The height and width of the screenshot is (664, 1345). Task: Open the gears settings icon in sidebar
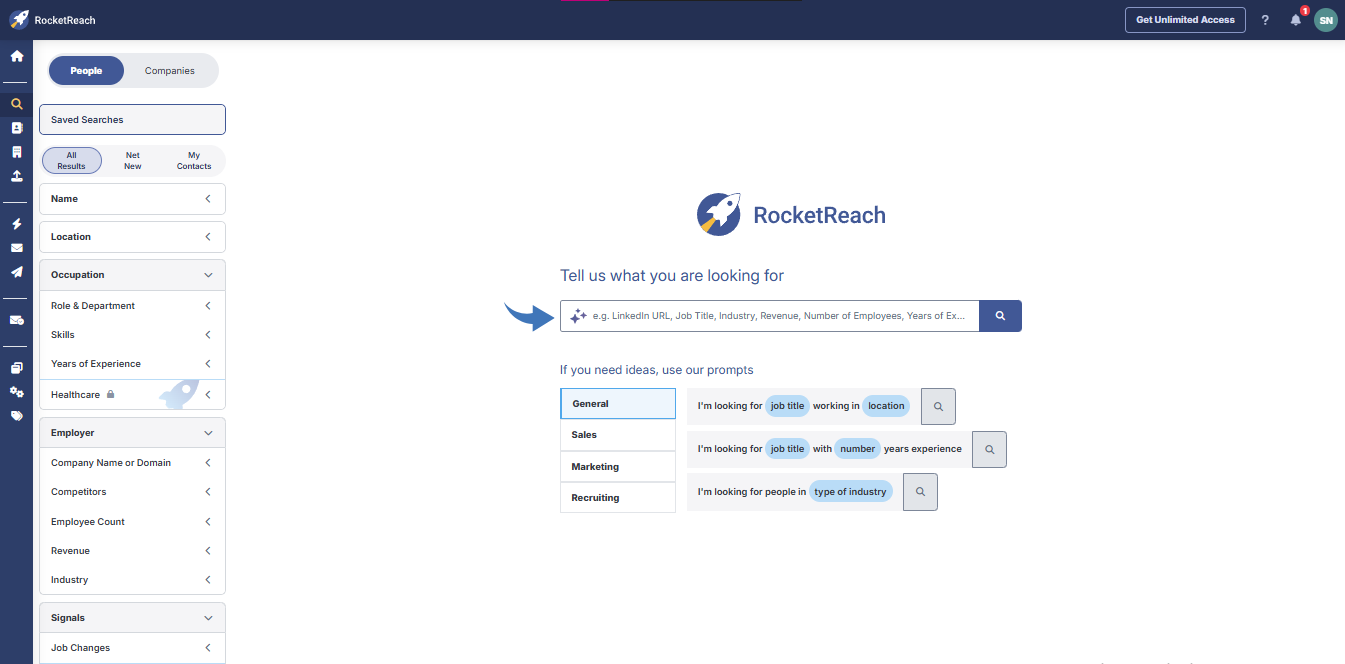click(16, 392)
